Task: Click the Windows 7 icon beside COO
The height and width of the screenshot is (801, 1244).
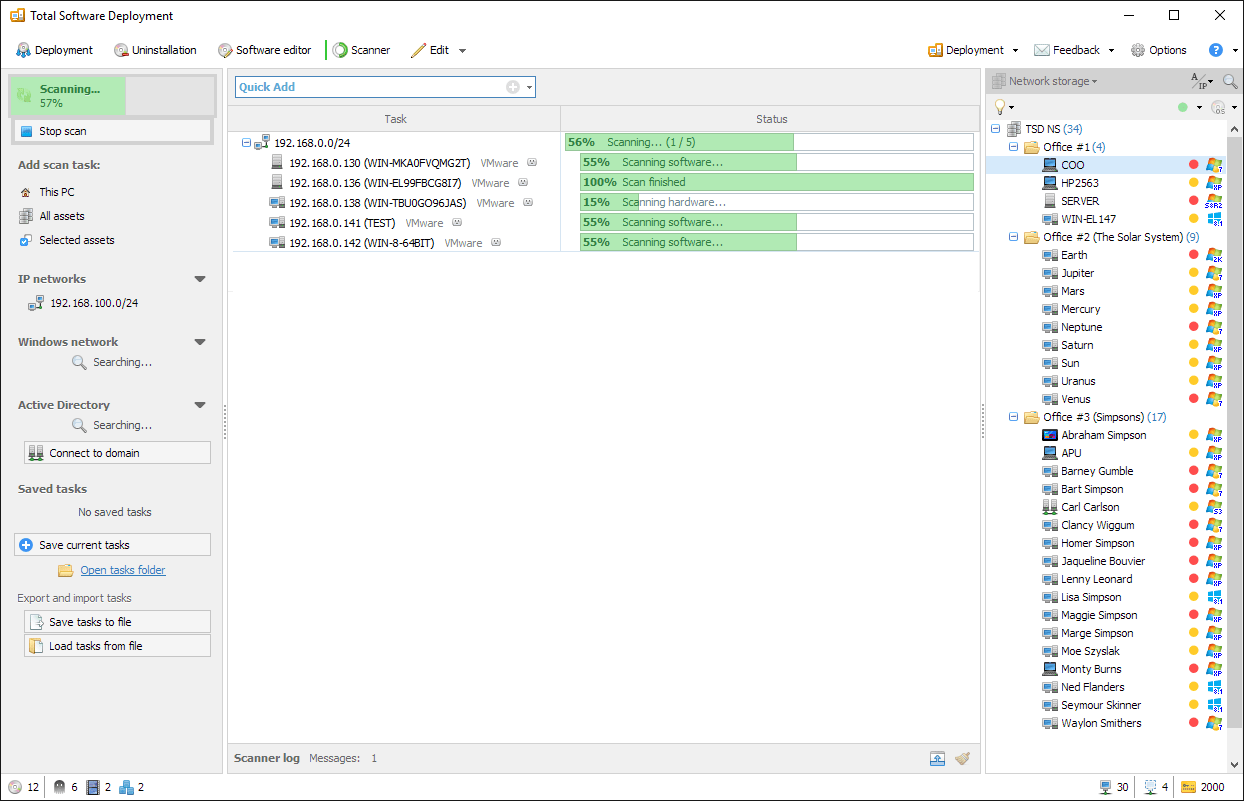Action: [x=1215, y=165]
